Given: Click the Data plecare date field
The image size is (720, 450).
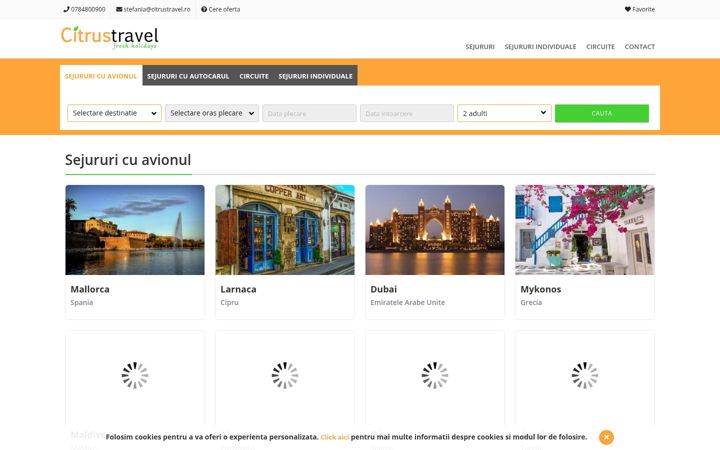Looking at the screenshot, I should click(309, 113).
